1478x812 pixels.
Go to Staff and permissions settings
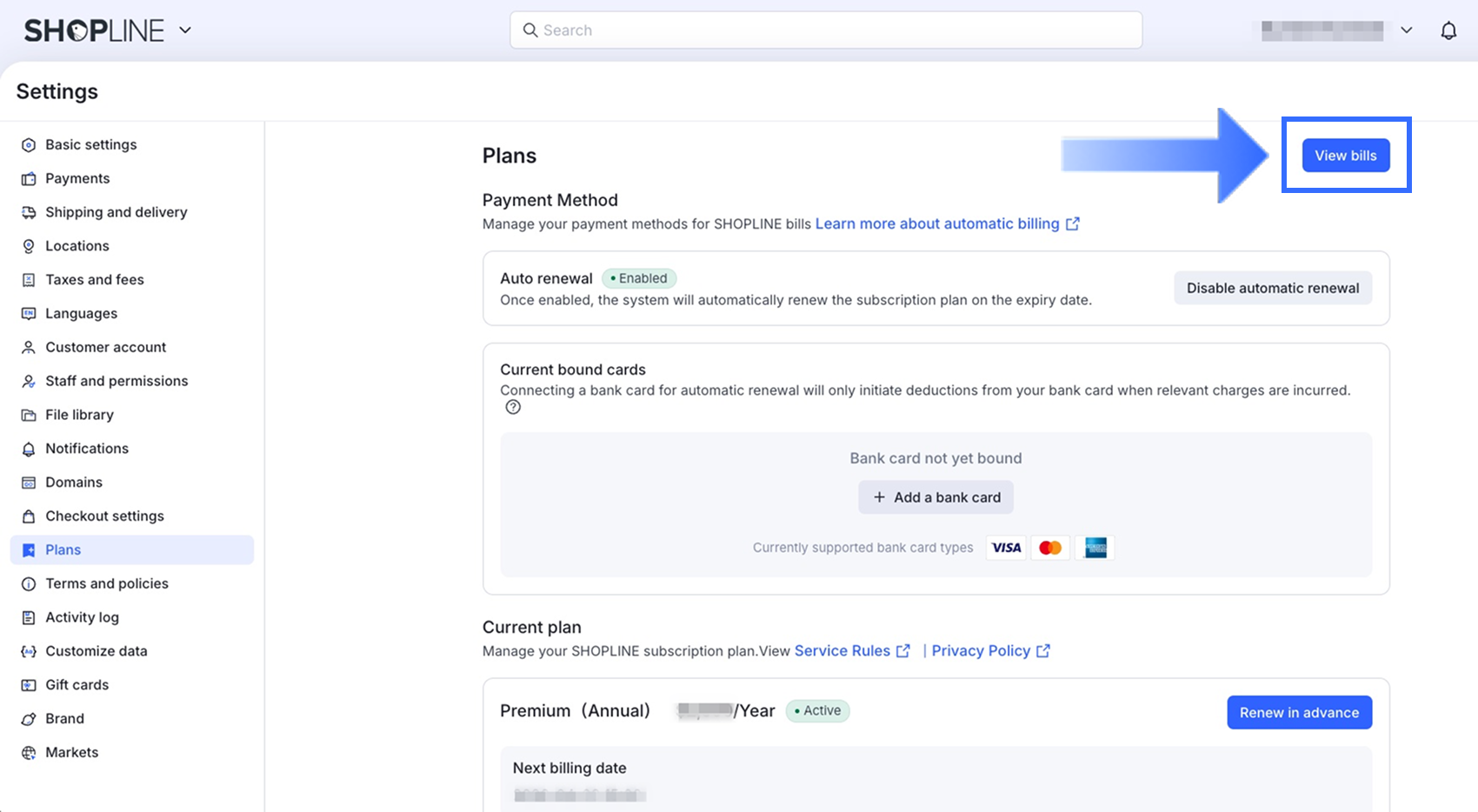click(117, 381)
